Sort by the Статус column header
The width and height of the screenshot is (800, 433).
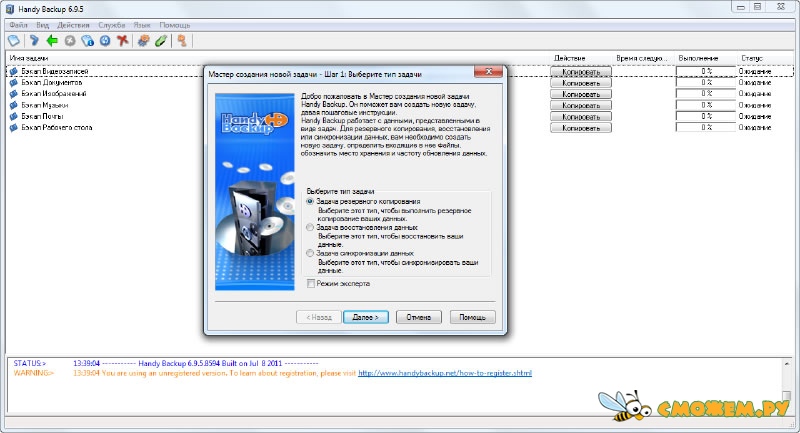point(765,58)
